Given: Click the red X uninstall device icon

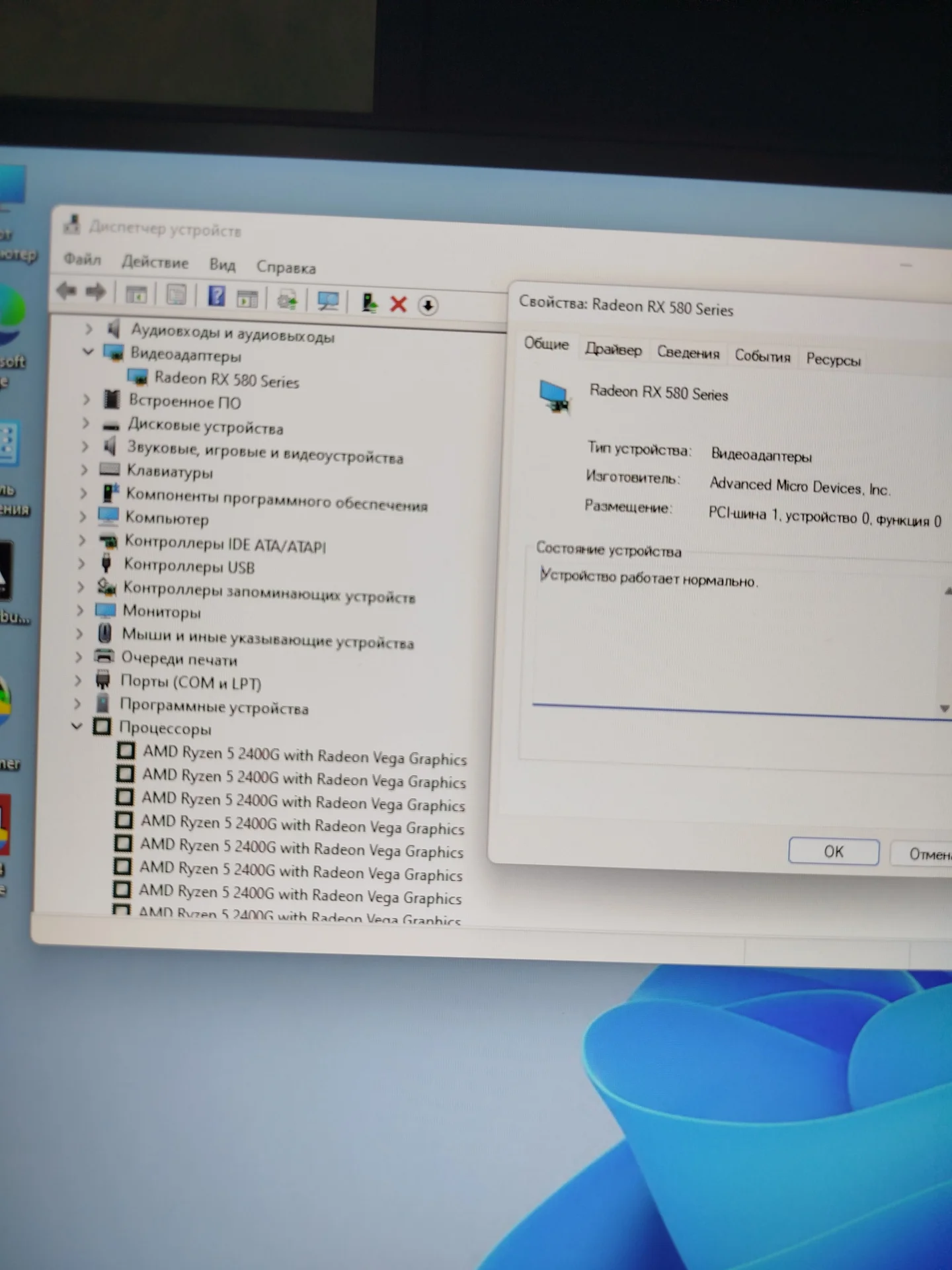Looking at the screenshot, I should [398, 304].
